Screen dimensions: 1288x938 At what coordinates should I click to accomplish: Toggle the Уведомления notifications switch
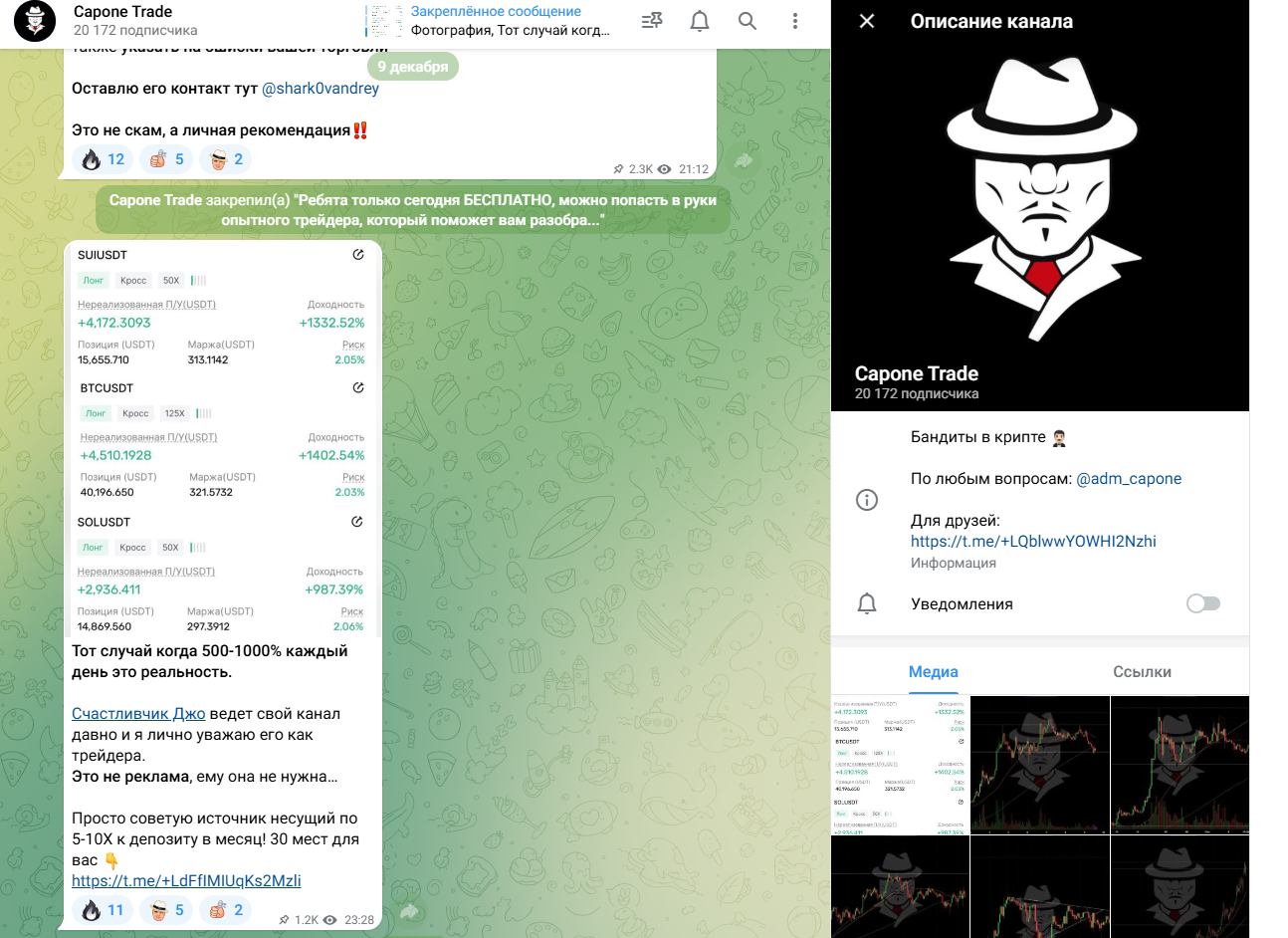(1202, 603)
